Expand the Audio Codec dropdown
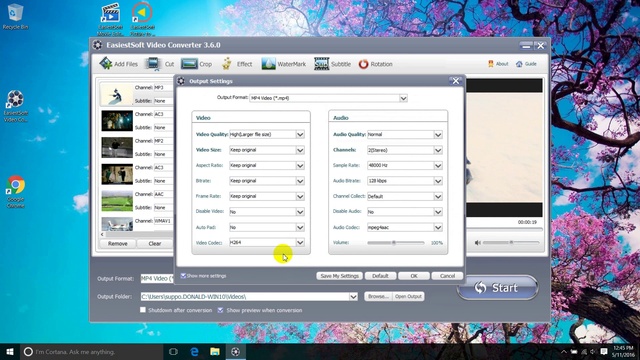The width and height of the screenshot is (640, 360). click(x=438, y=227)
